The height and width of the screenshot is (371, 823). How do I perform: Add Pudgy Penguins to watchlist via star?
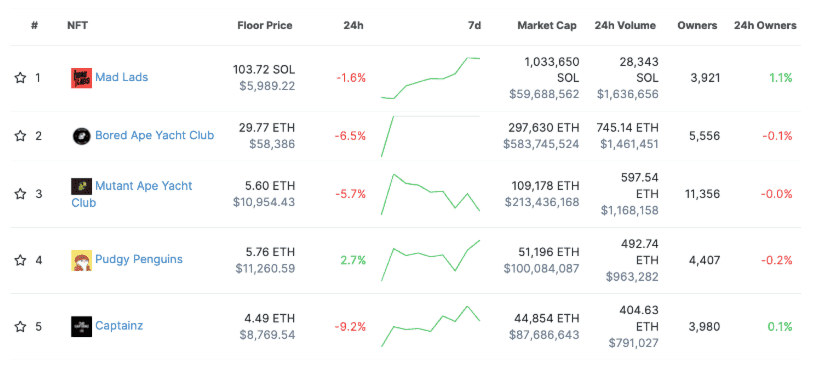[20, 260]
